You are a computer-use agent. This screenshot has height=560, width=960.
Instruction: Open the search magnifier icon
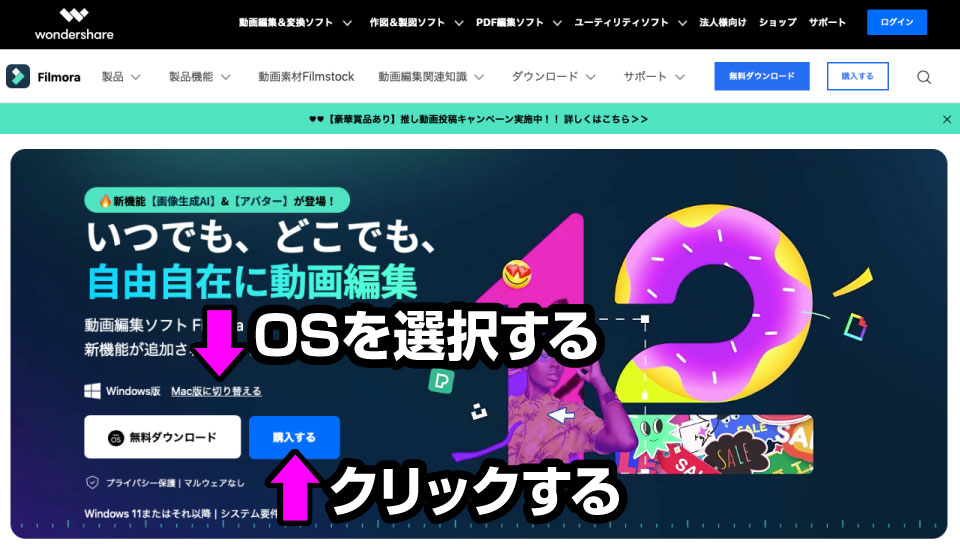(x=924, y=77)
